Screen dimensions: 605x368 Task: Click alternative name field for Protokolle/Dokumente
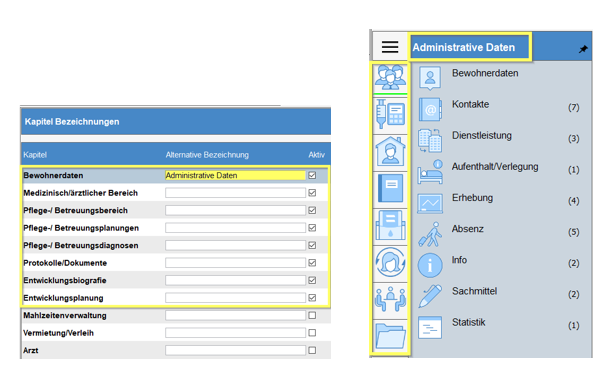(x=235, y=263)
